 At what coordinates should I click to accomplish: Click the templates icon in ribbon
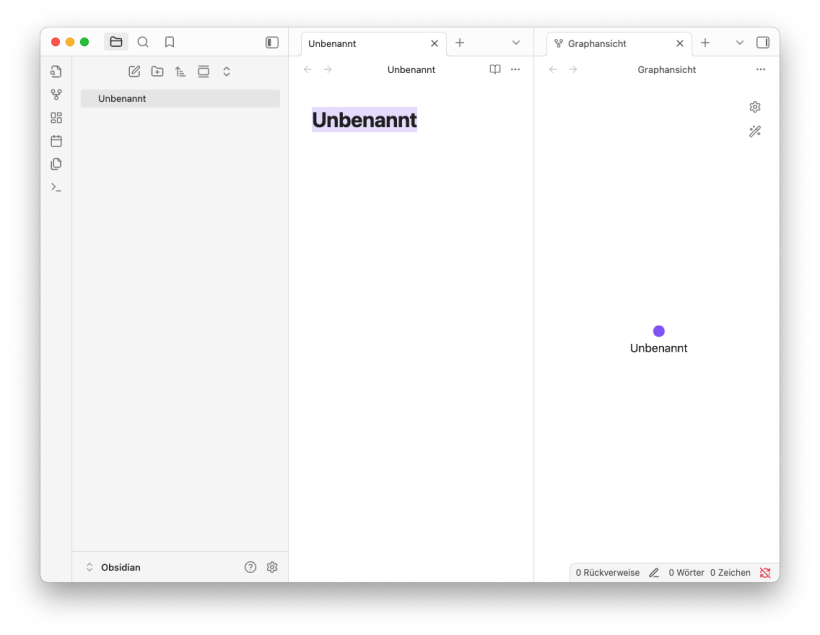[56, 164]
